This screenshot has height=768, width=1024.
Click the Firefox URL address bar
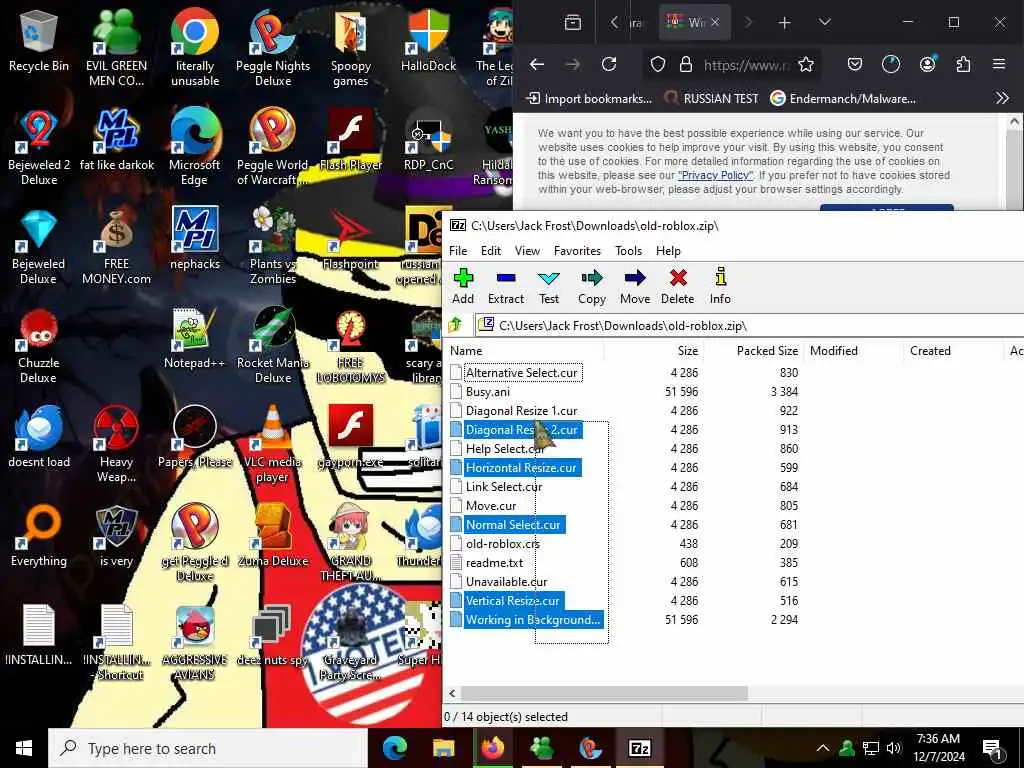point(746,65)
